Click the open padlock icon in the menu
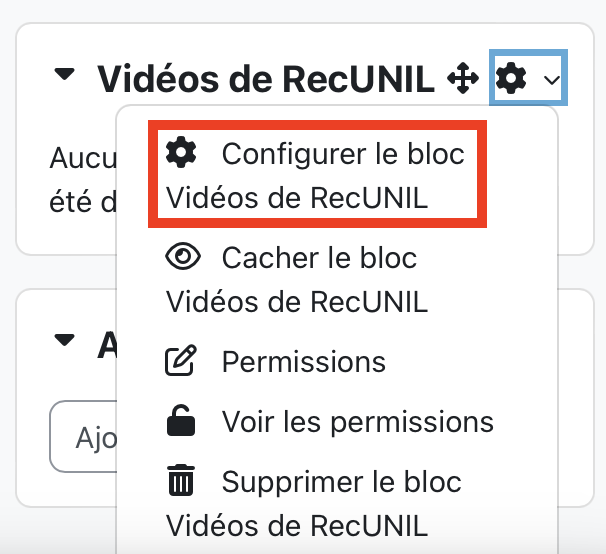606x554 pixels. tap(181, 421)
